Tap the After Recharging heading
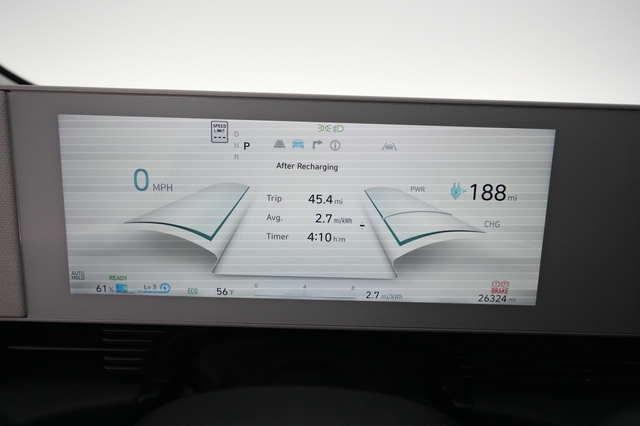The height and width of the screenshot is (426, 640). coord(307,166)
